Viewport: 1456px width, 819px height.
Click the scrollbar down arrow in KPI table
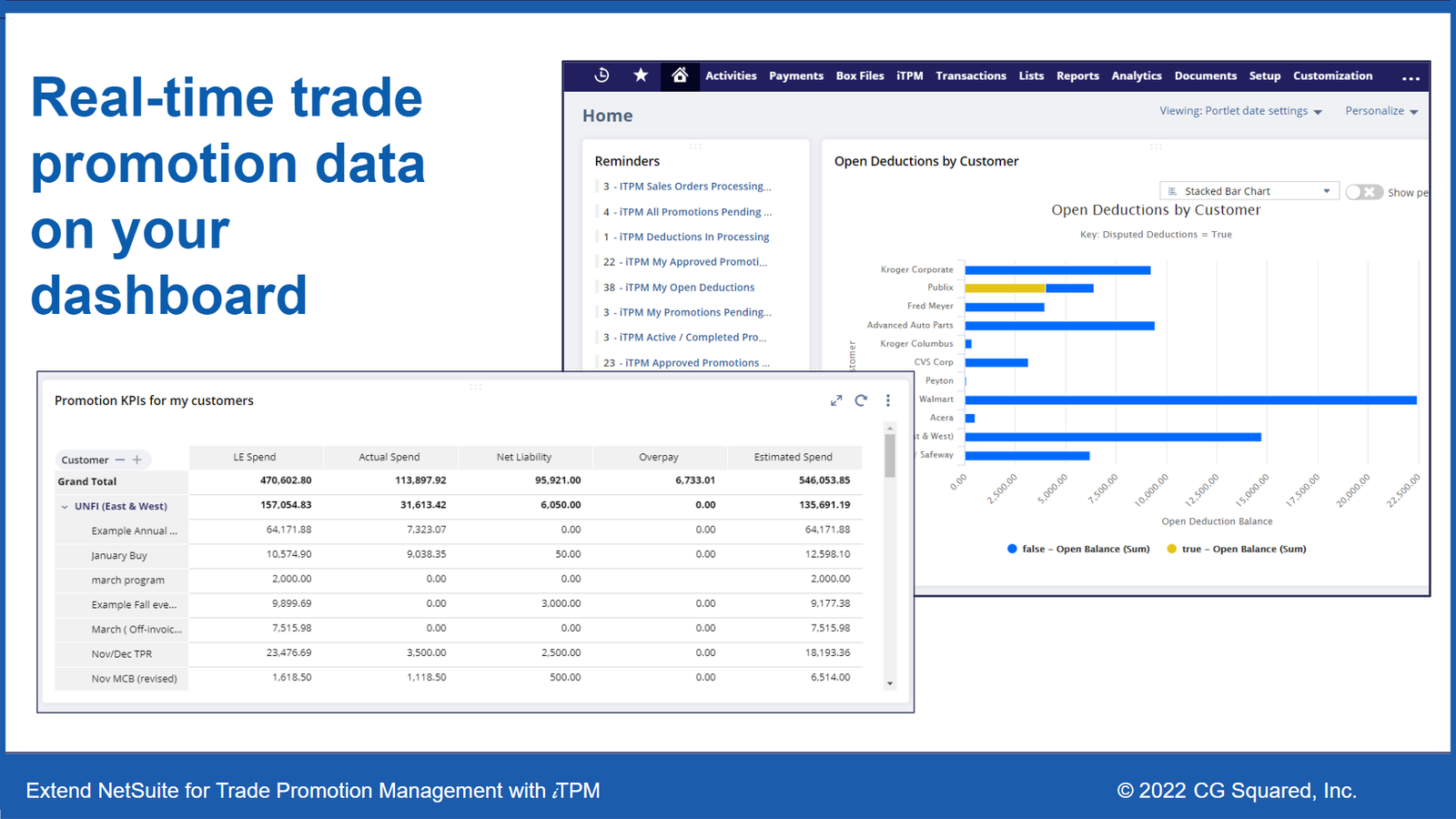(890, 683)
